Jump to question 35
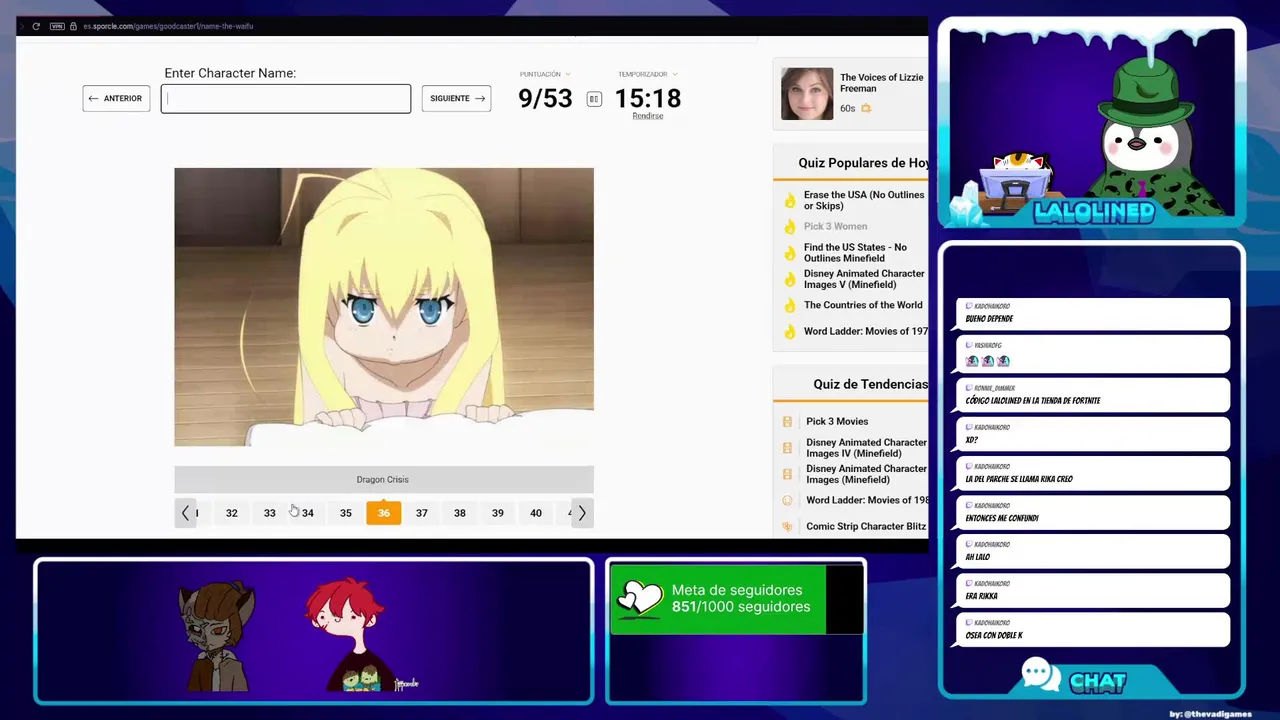 coord(346,513)
